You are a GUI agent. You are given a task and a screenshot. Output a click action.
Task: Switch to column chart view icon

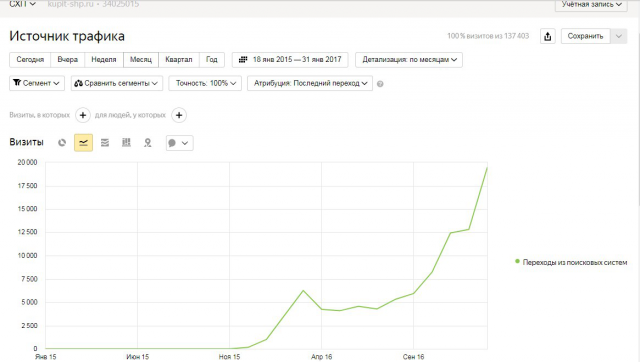pos(126,143)
